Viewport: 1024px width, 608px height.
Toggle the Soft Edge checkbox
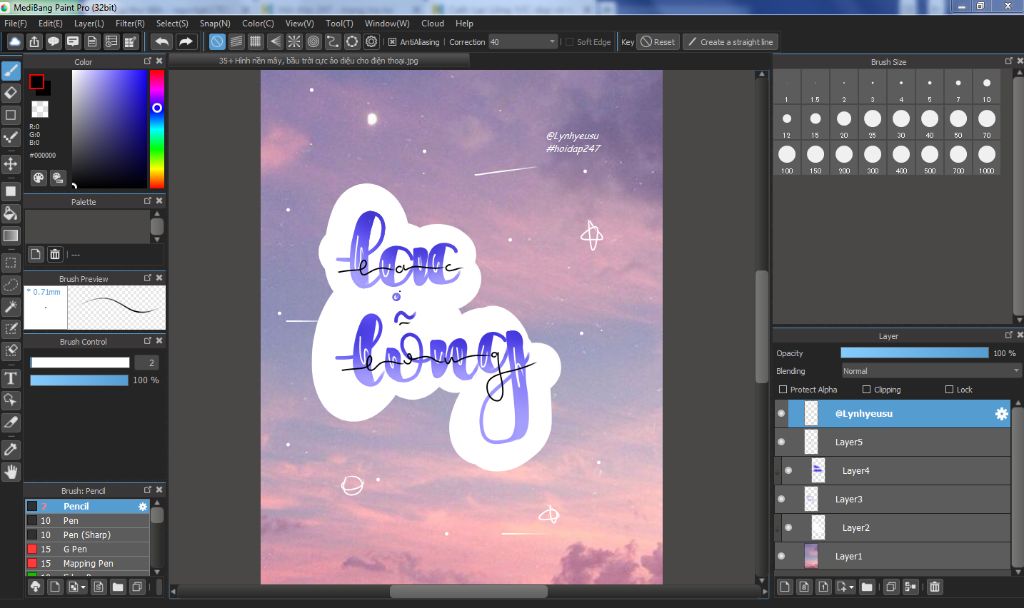pyautogui.click(x=569, y=42)
